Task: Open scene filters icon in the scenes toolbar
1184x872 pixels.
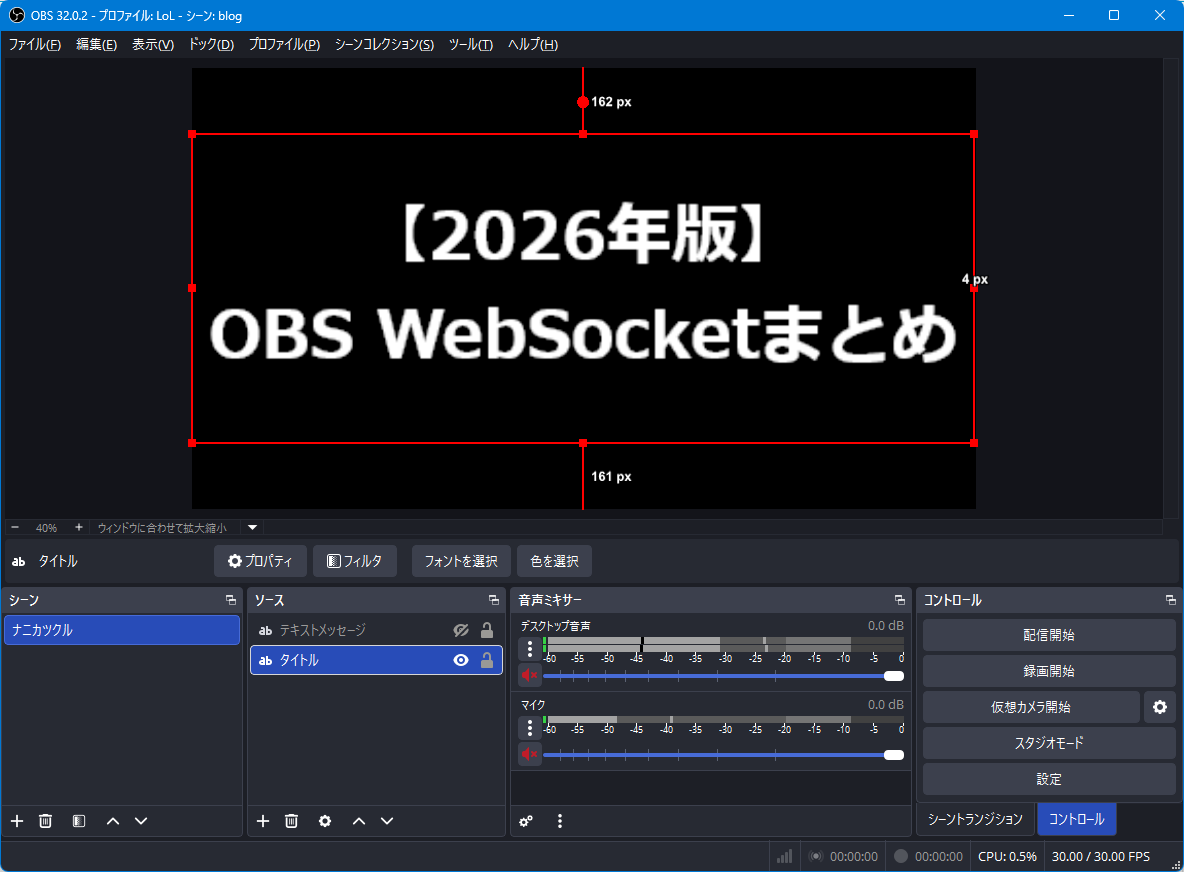Action: click(77, 821)
